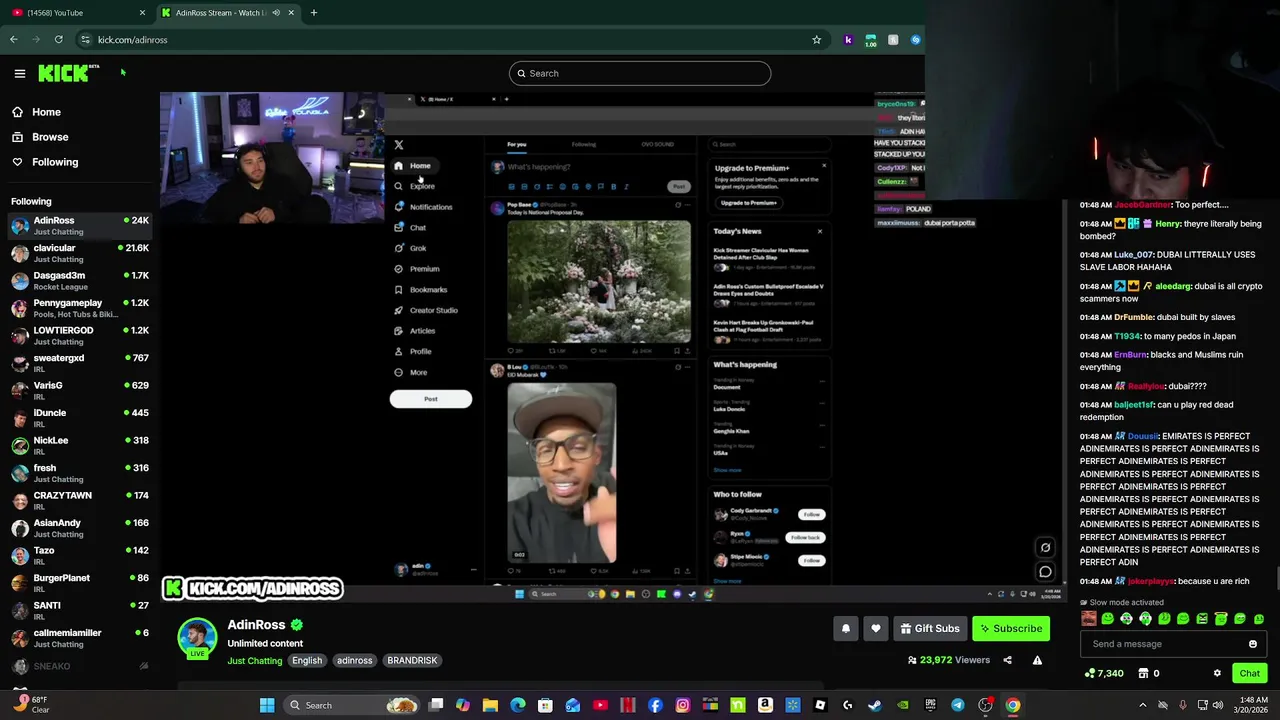Click username DrFumble in chat

(x=1133, y=317)
